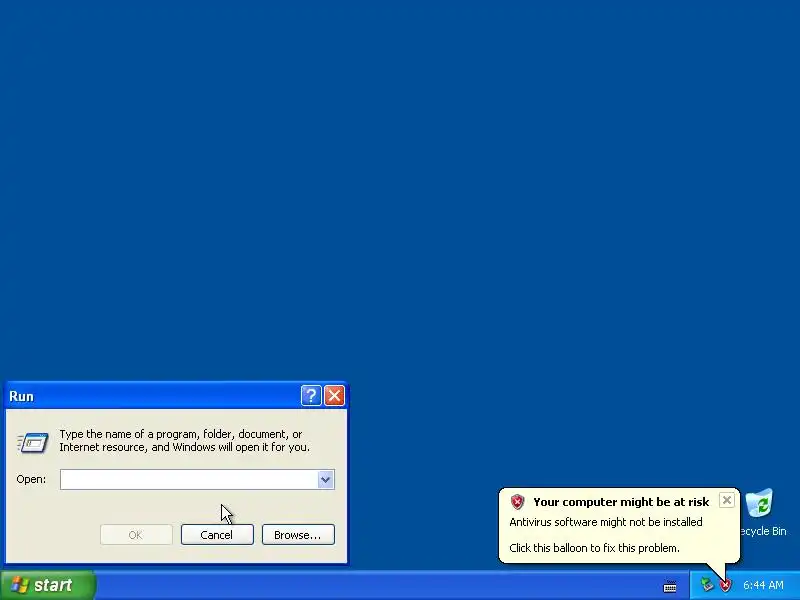800x600 pixels.
Task: Click the Safely Remove Hardware tray icon
Action: coord(706,585)
